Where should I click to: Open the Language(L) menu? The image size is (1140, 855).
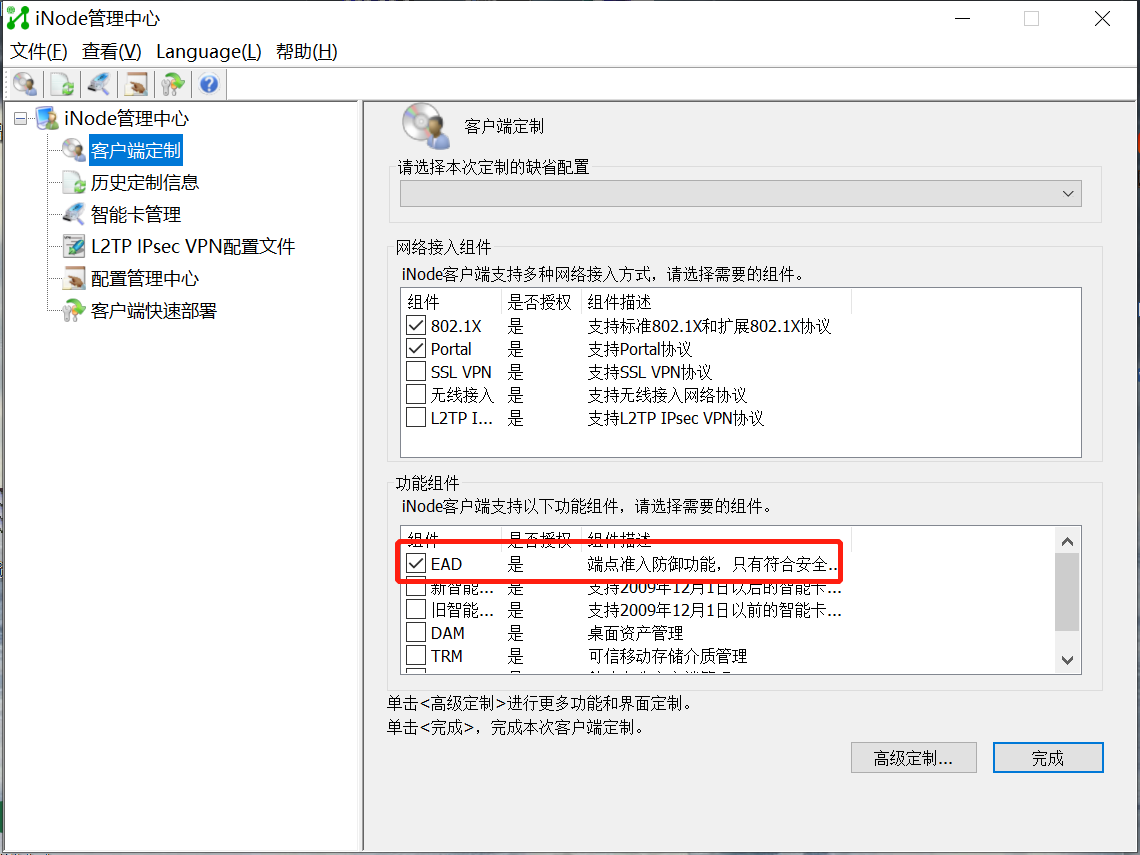pyautogui.click(x=209, y=52)
